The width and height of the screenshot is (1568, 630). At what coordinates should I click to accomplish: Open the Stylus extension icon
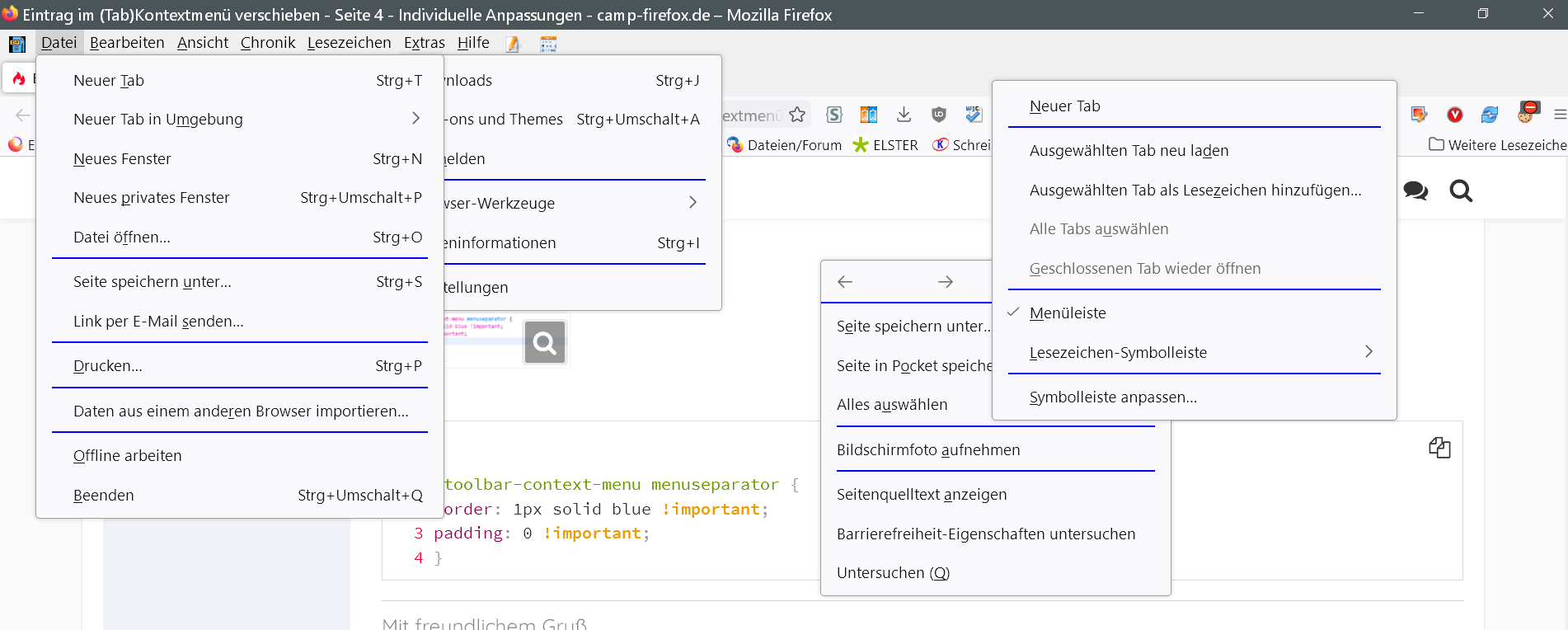click(x=834, y=115)
